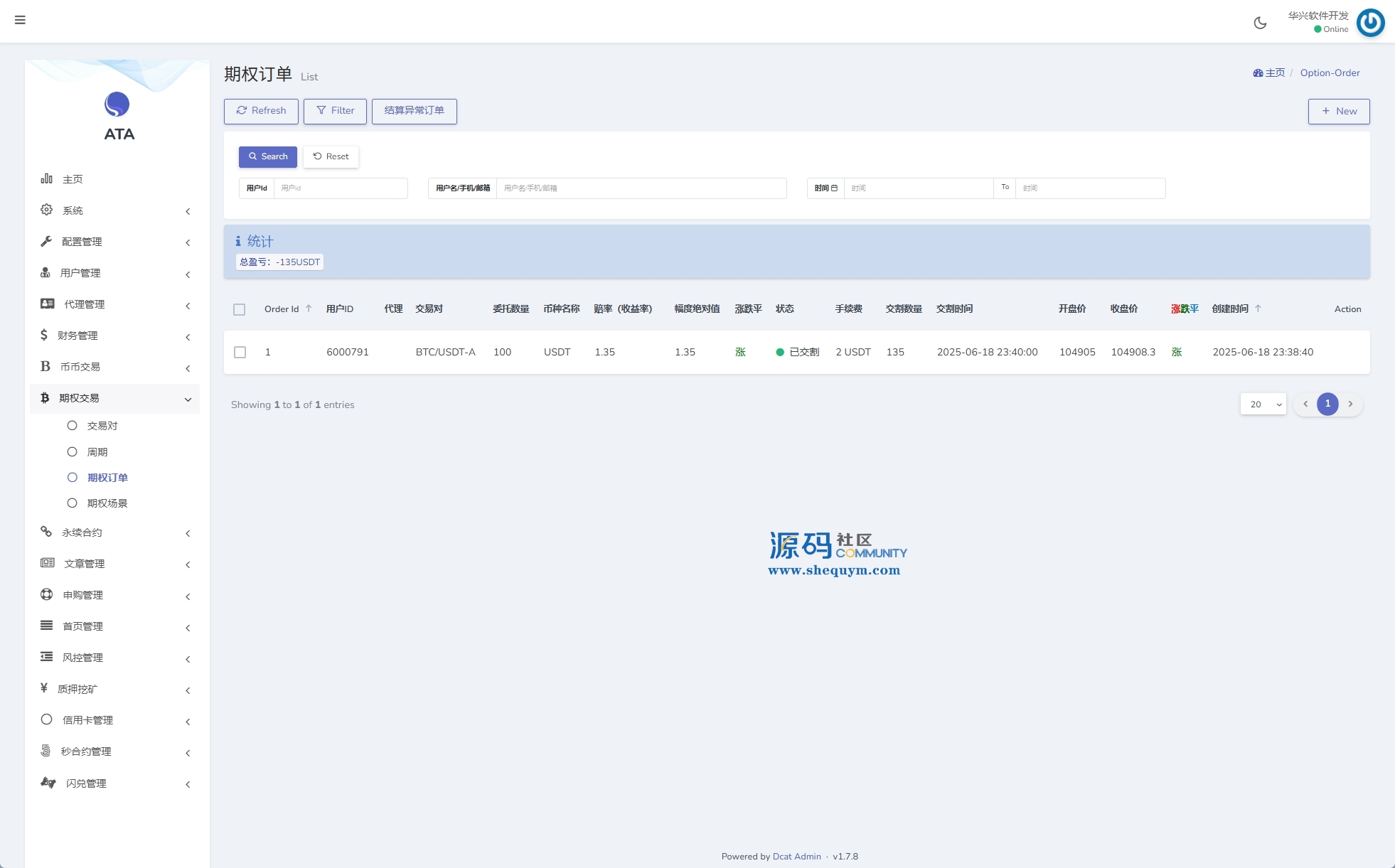Click the 主页 chart icon in the sidebar
The image size is (1395, 868).
click(x=47, y=178)
